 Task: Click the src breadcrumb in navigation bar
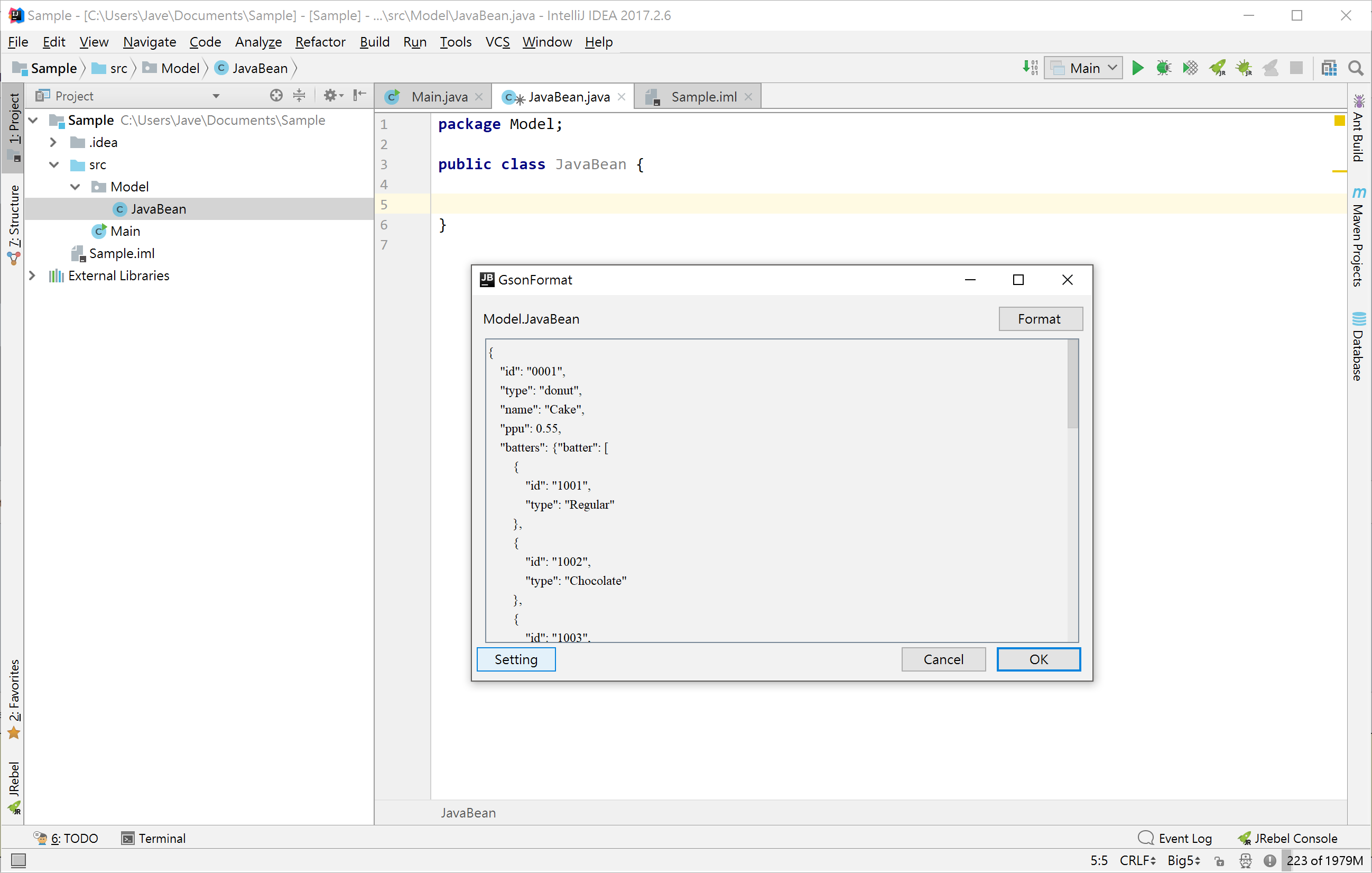110,68
